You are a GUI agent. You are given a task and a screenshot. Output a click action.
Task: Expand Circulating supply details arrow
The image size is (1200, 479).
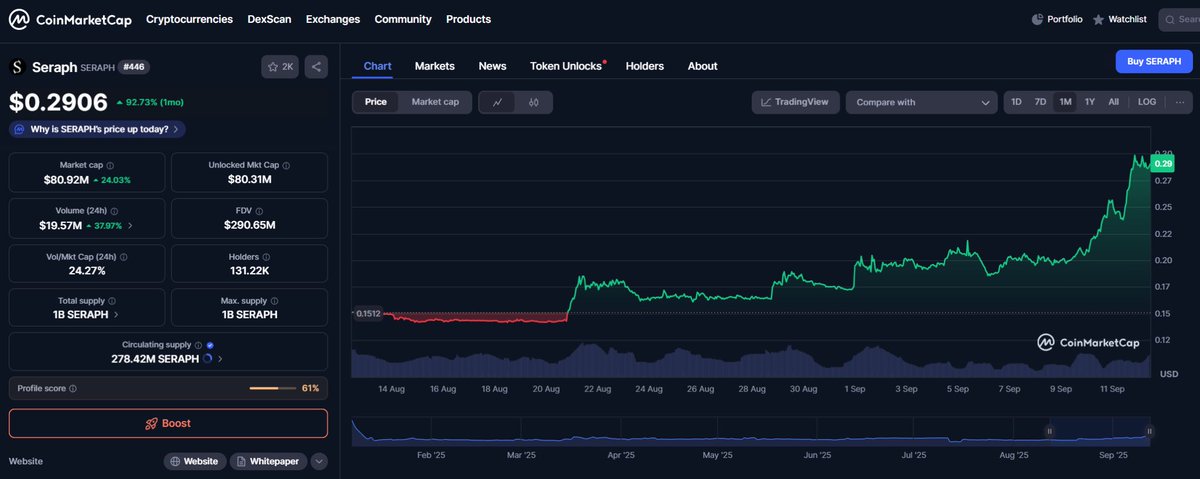pos(220,358)
